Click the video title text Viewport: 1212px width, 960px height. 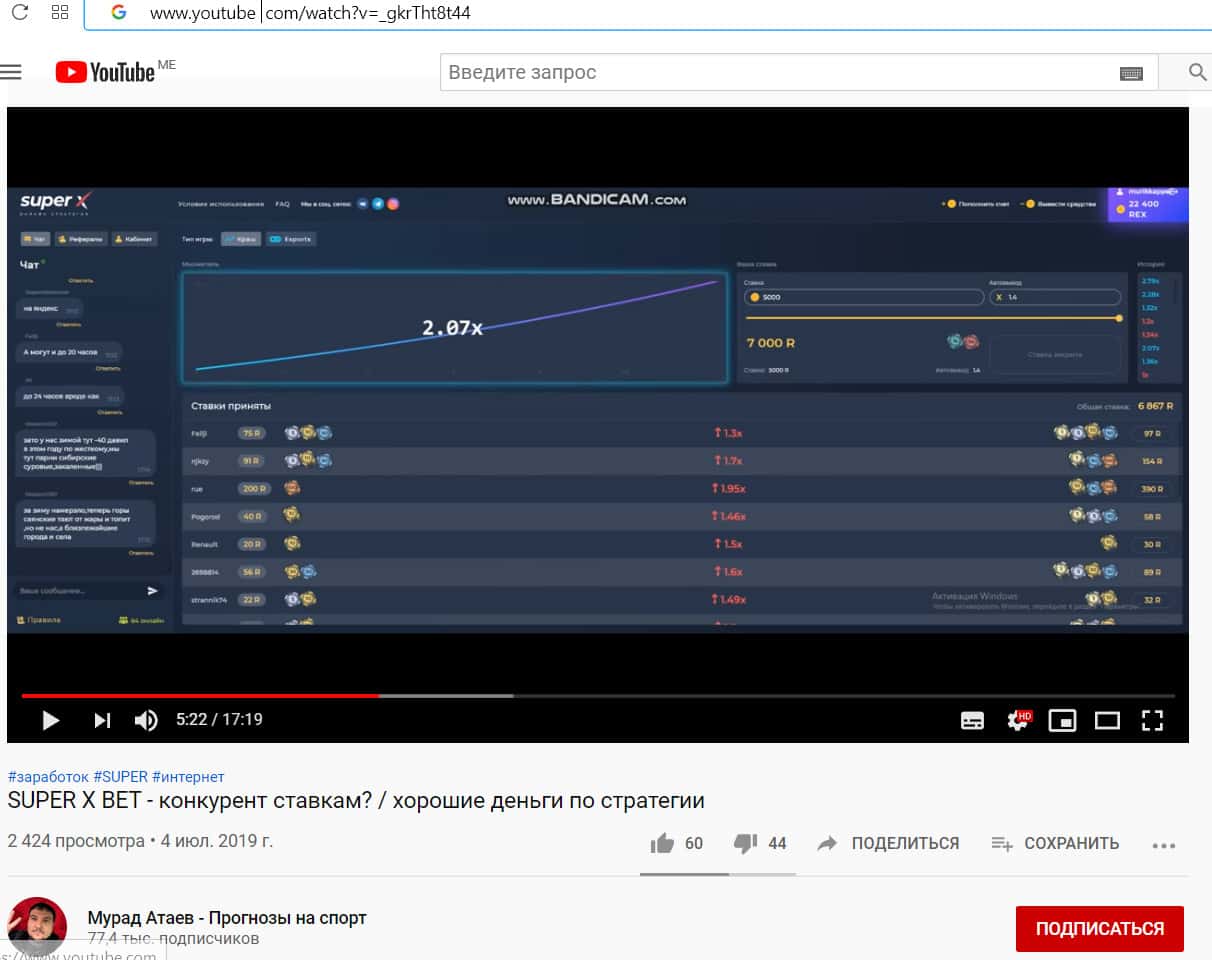(x=356, y=801)
